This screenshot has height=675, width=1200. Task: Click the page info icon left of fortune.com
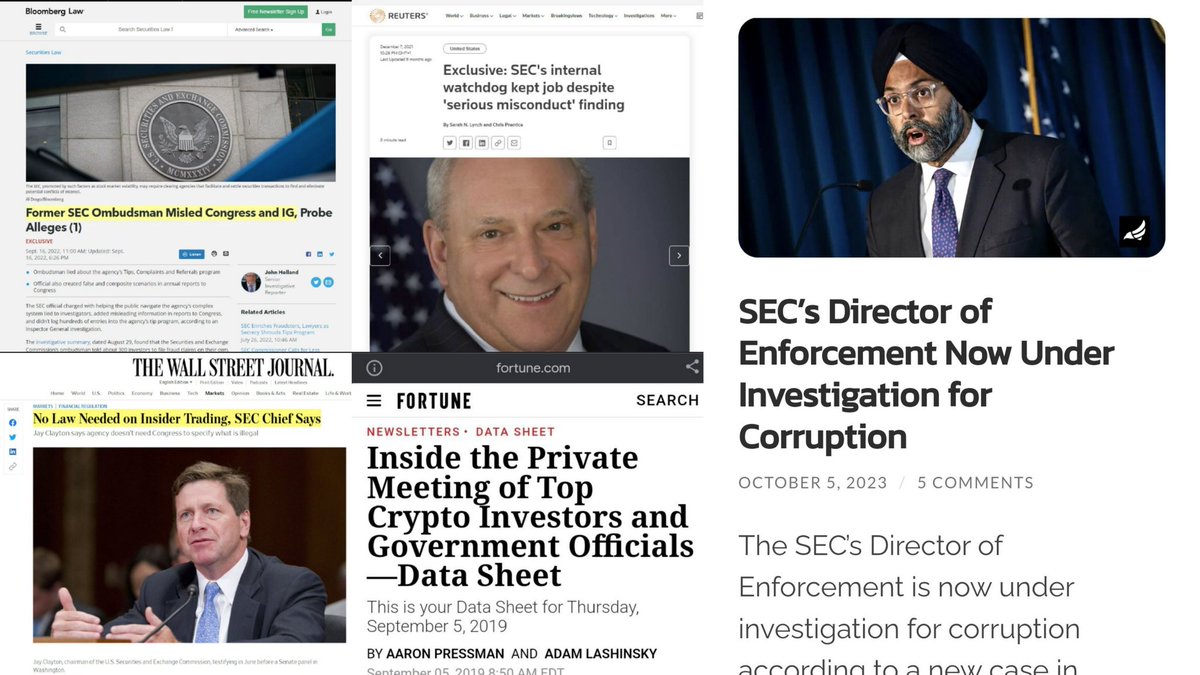coord(374,367)
